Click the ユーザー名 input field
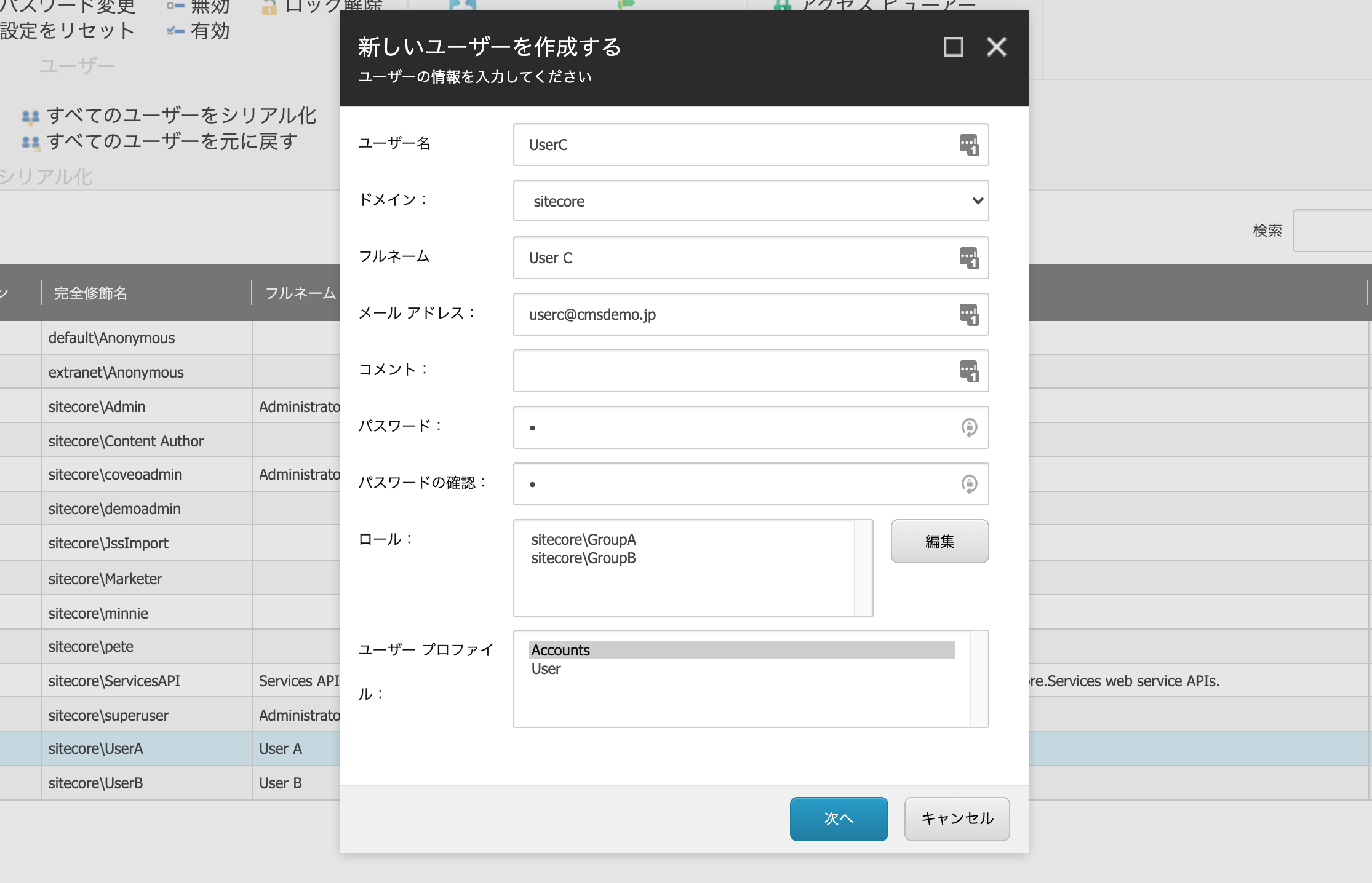The image size is (1372, 883). pyautogui.click(x=749, y=143)
